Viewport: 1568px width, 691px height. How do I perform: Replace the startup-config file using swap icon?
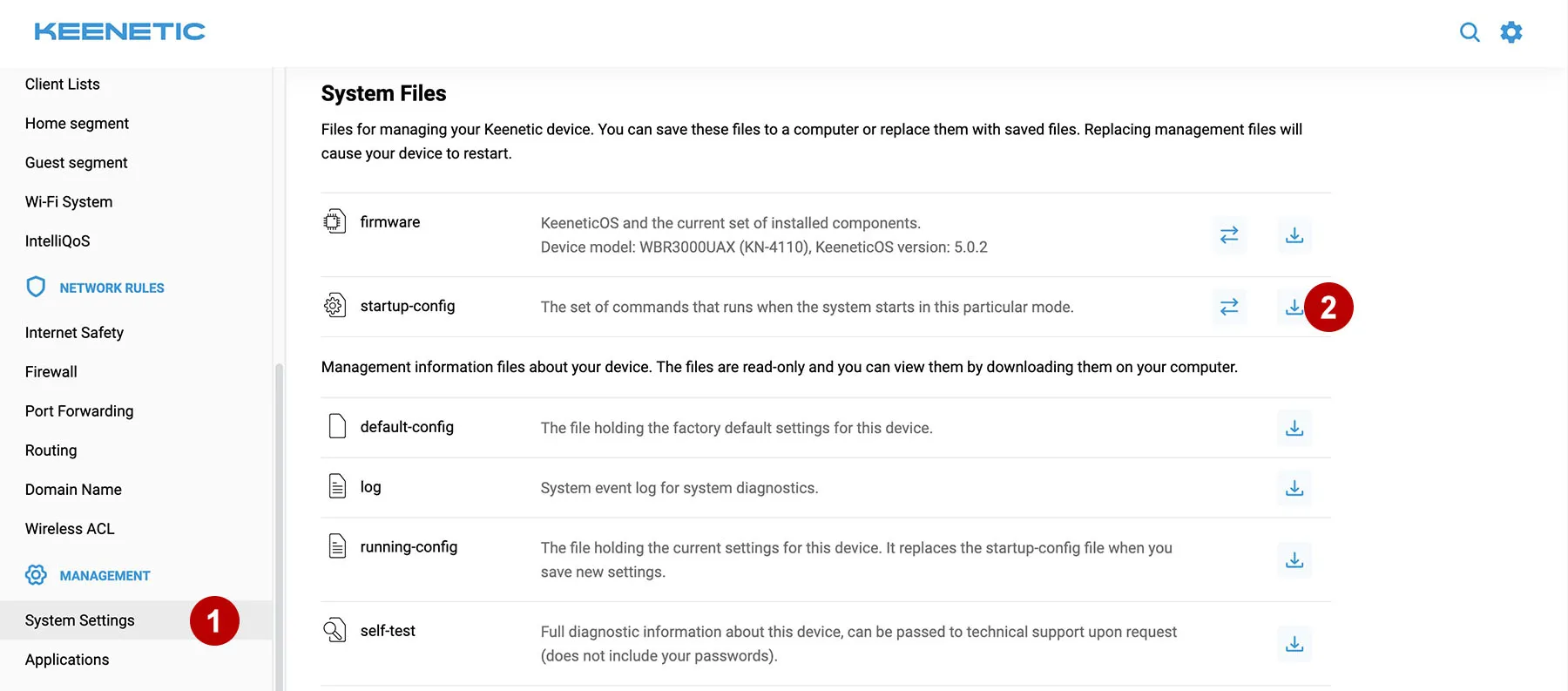(x=1229, y=307)
